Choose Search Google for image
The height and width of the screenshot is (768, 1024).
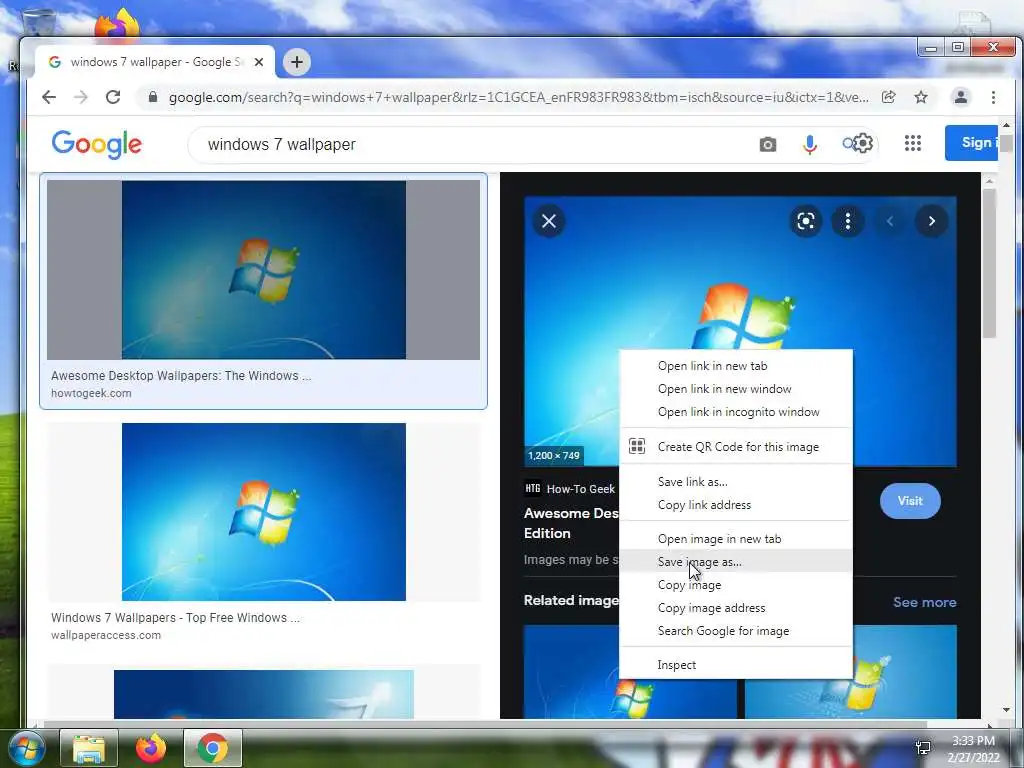(x=735, y=631)
